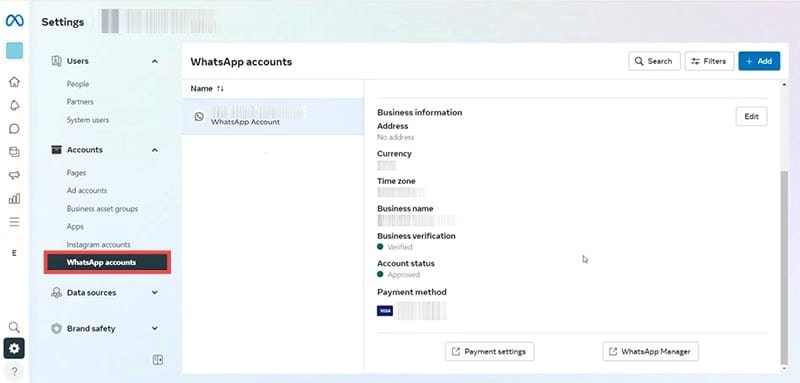Select WhatsApp accounts in sidebar
The width and height of the screenshot is (800, 383).
[107, 263]
